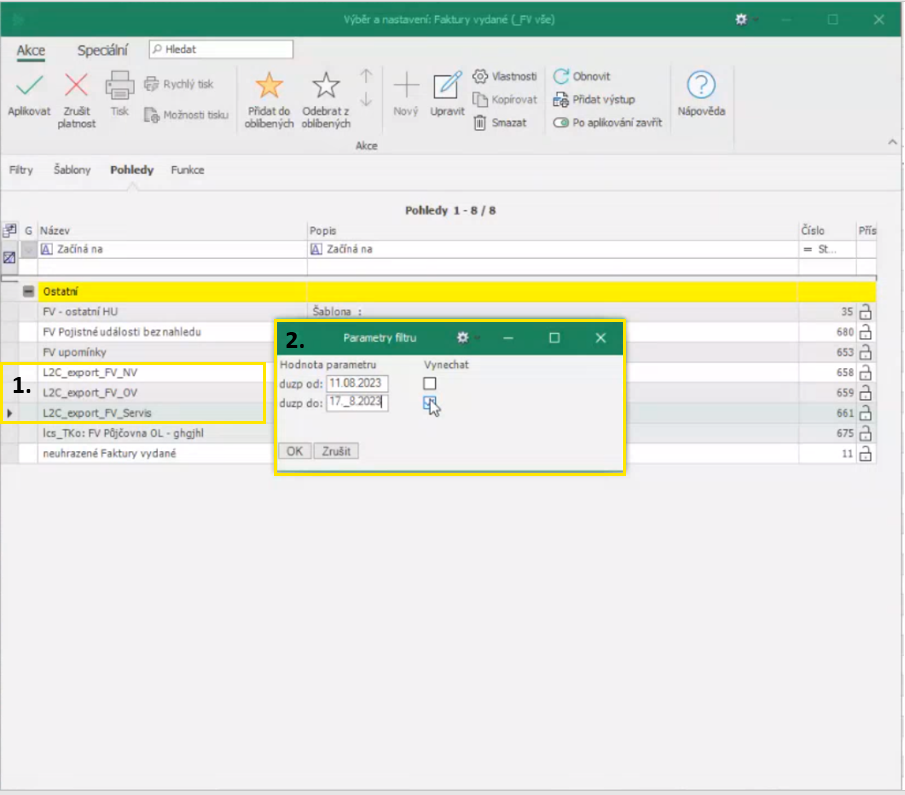Switch to the Šablony tab
Screen dimensions: 905x795
72,170
